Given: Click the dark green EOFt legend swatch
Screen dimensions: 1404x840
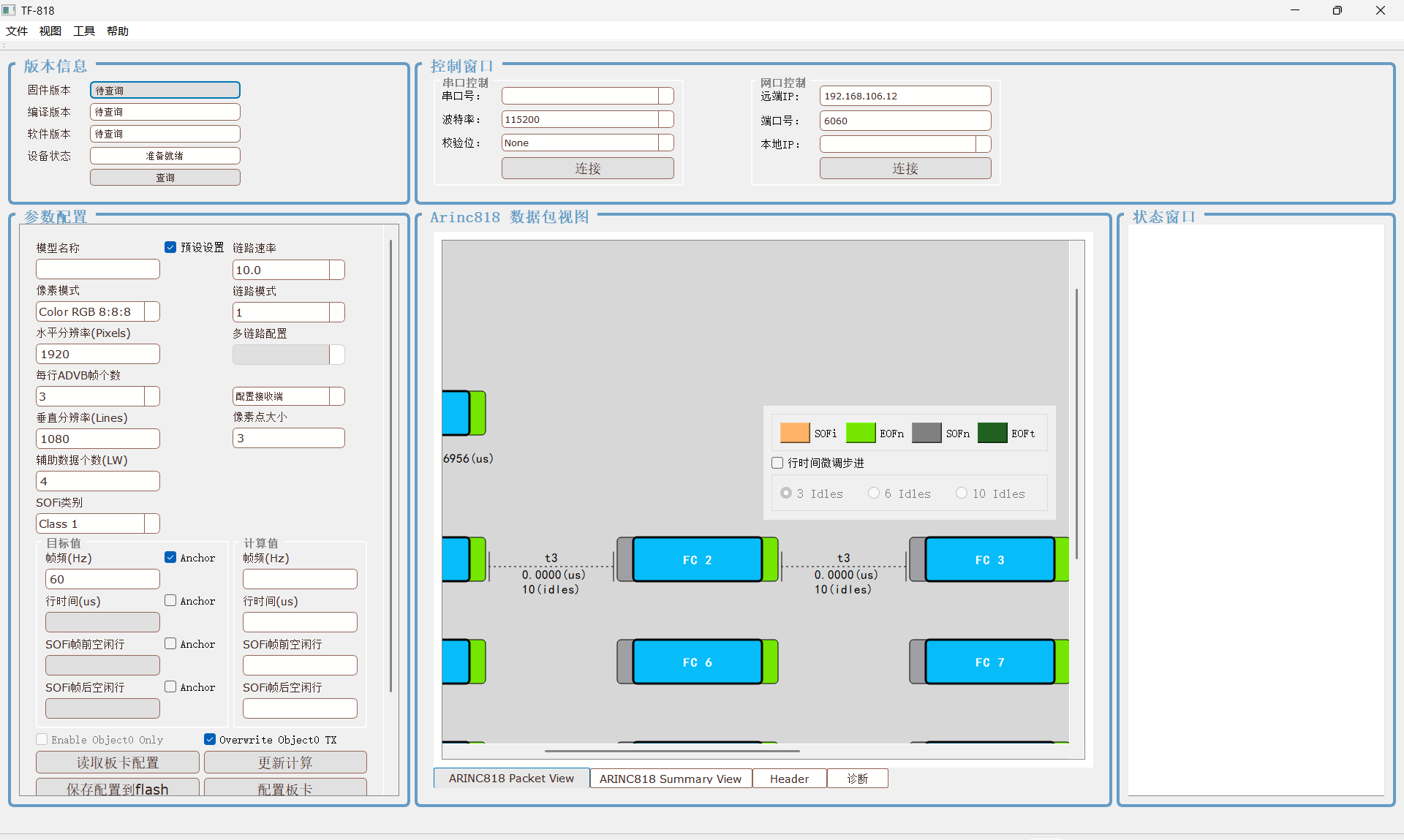Looking at the screenshot, I should pyautogui.click(x=992, y=433).
